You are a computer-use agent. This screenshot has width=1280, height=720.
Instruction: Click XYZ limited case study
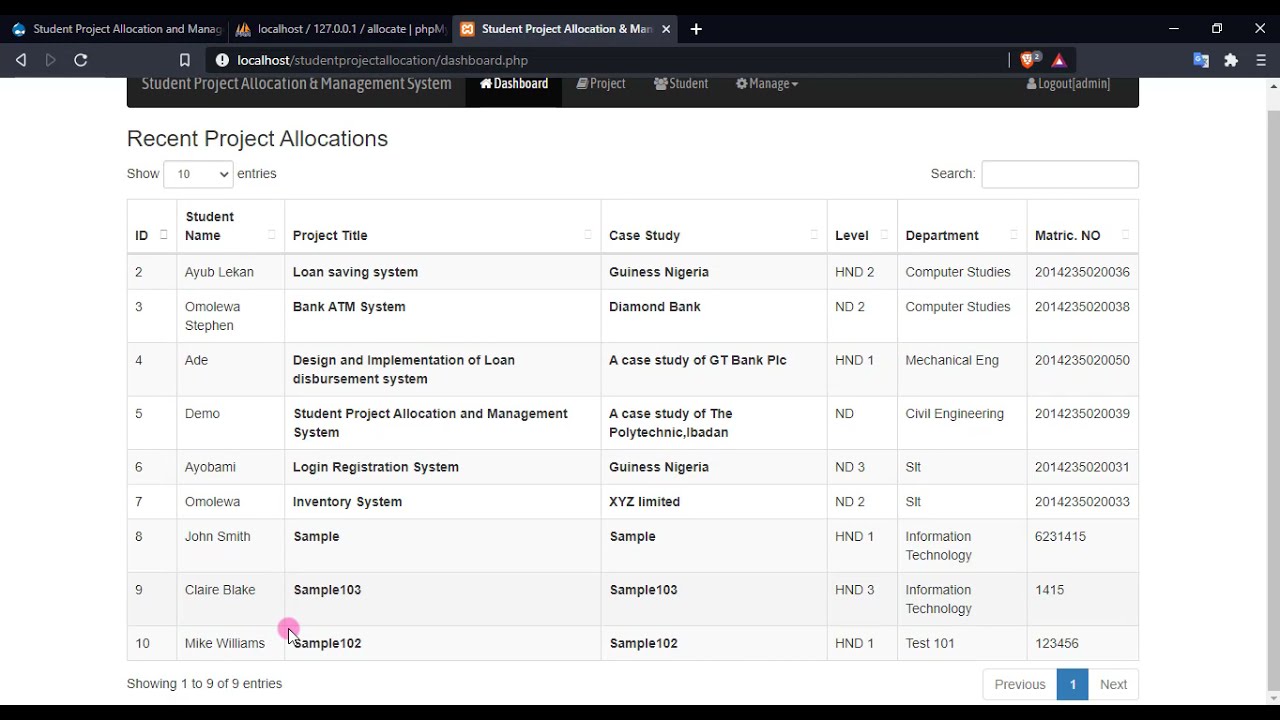tap(644, 502)
